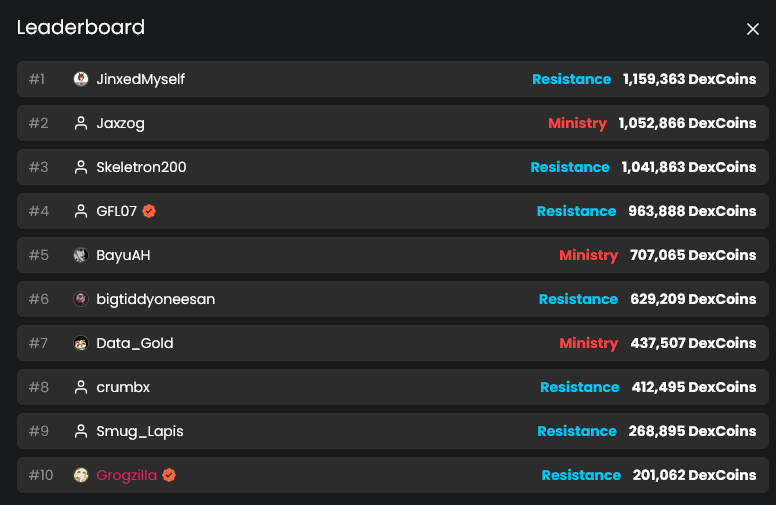The image size is (776, 505).
Task: Open Grogzilla's highlighted username link
Action: [x=126, y=475]
